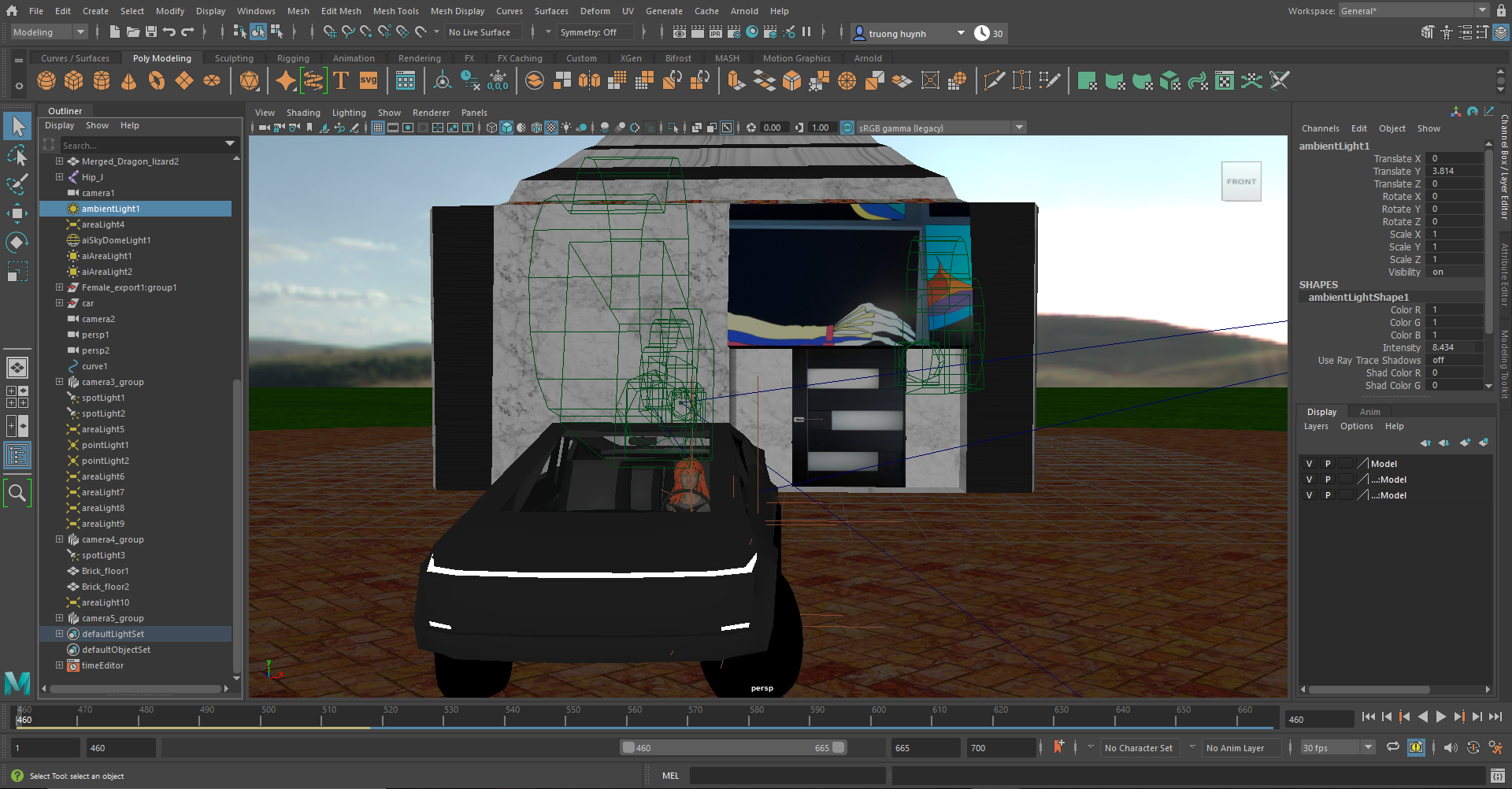The height and width of the screenshot is (789, 1512).
Task: Switch to the Rigging shelf tab
Action: point(293,58)
